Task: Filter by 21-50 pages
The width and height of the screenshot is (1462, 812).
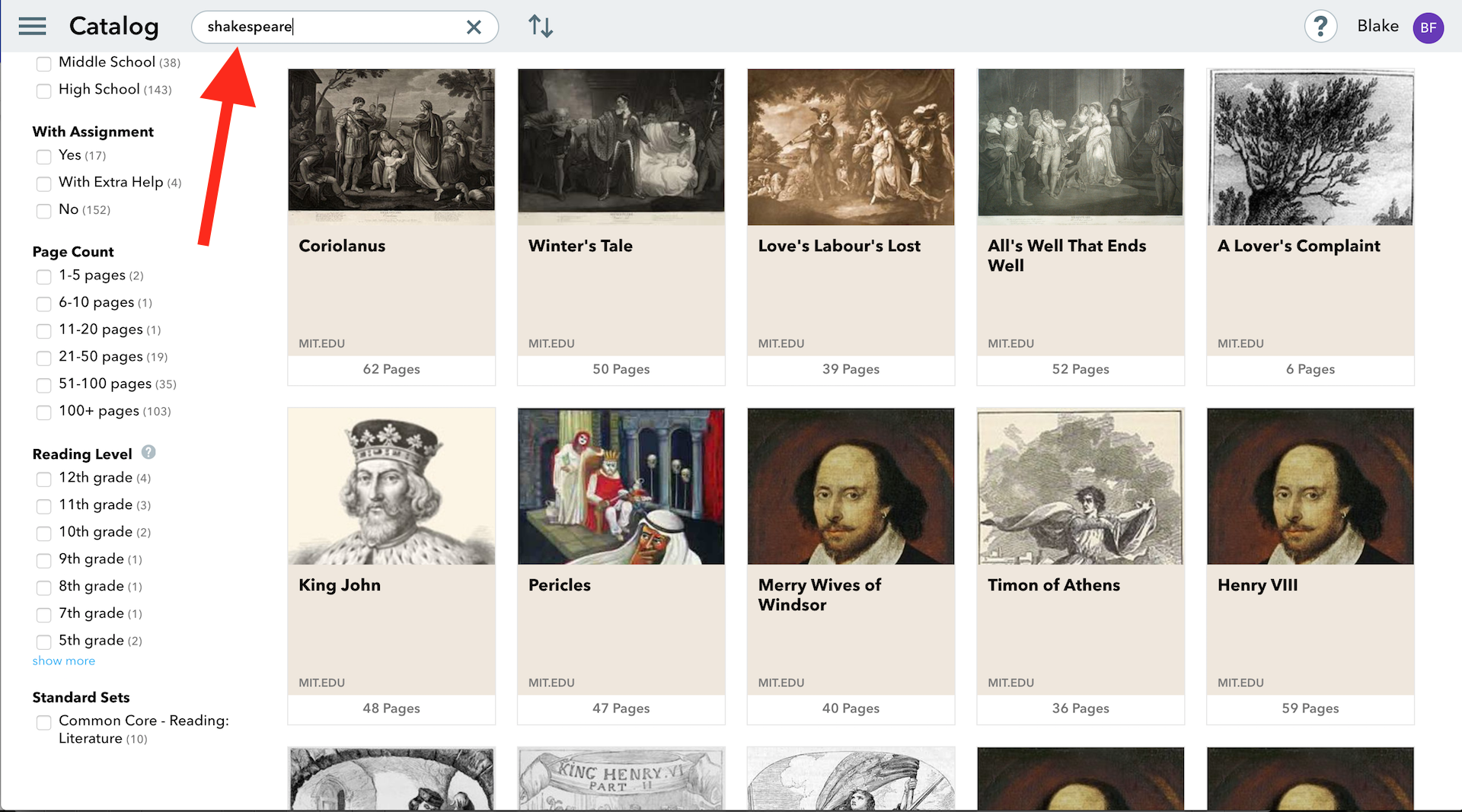Action: pyautogui.click(x=44, y=358)
